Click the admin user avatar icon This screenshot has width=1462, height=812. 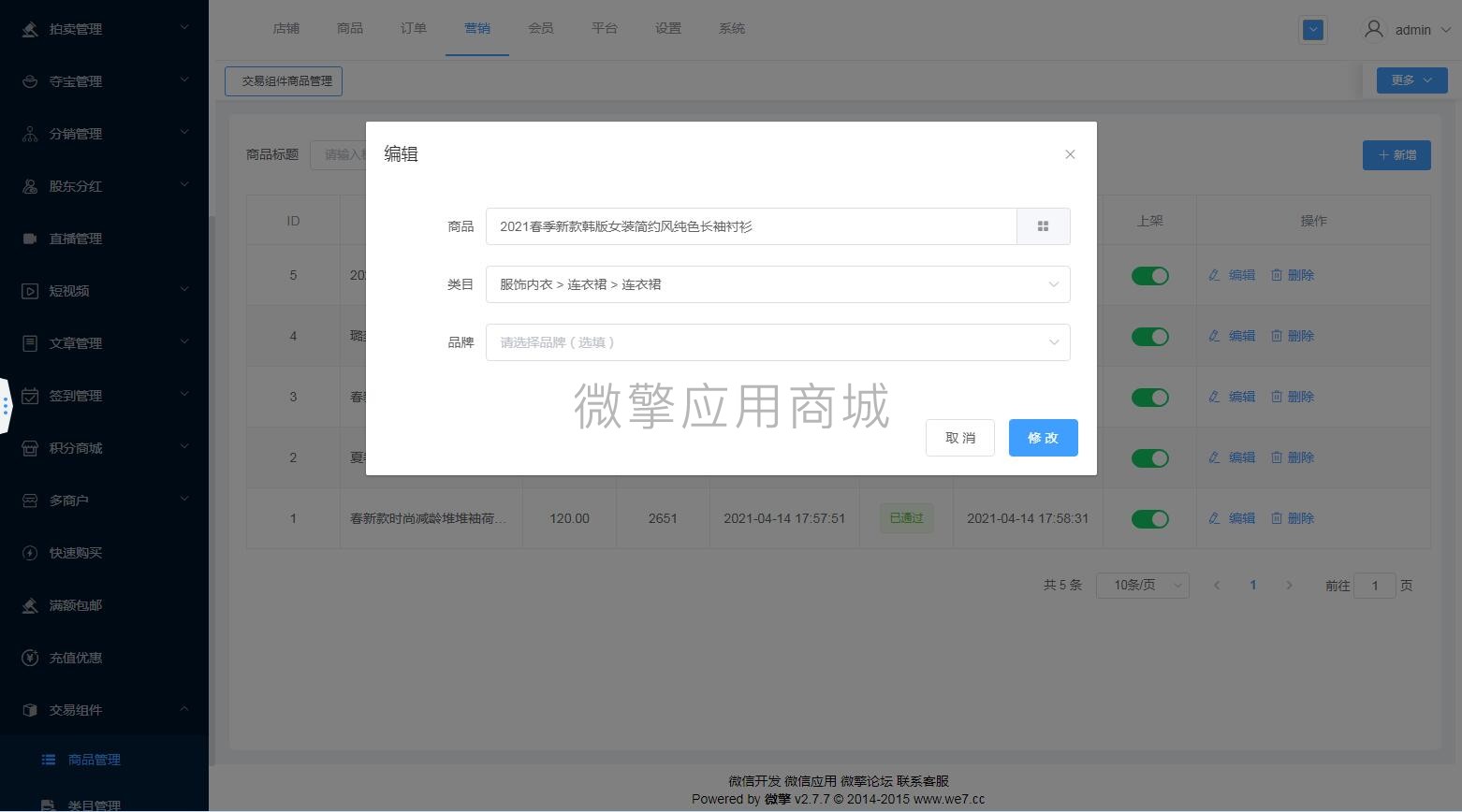pos(1373,29)
